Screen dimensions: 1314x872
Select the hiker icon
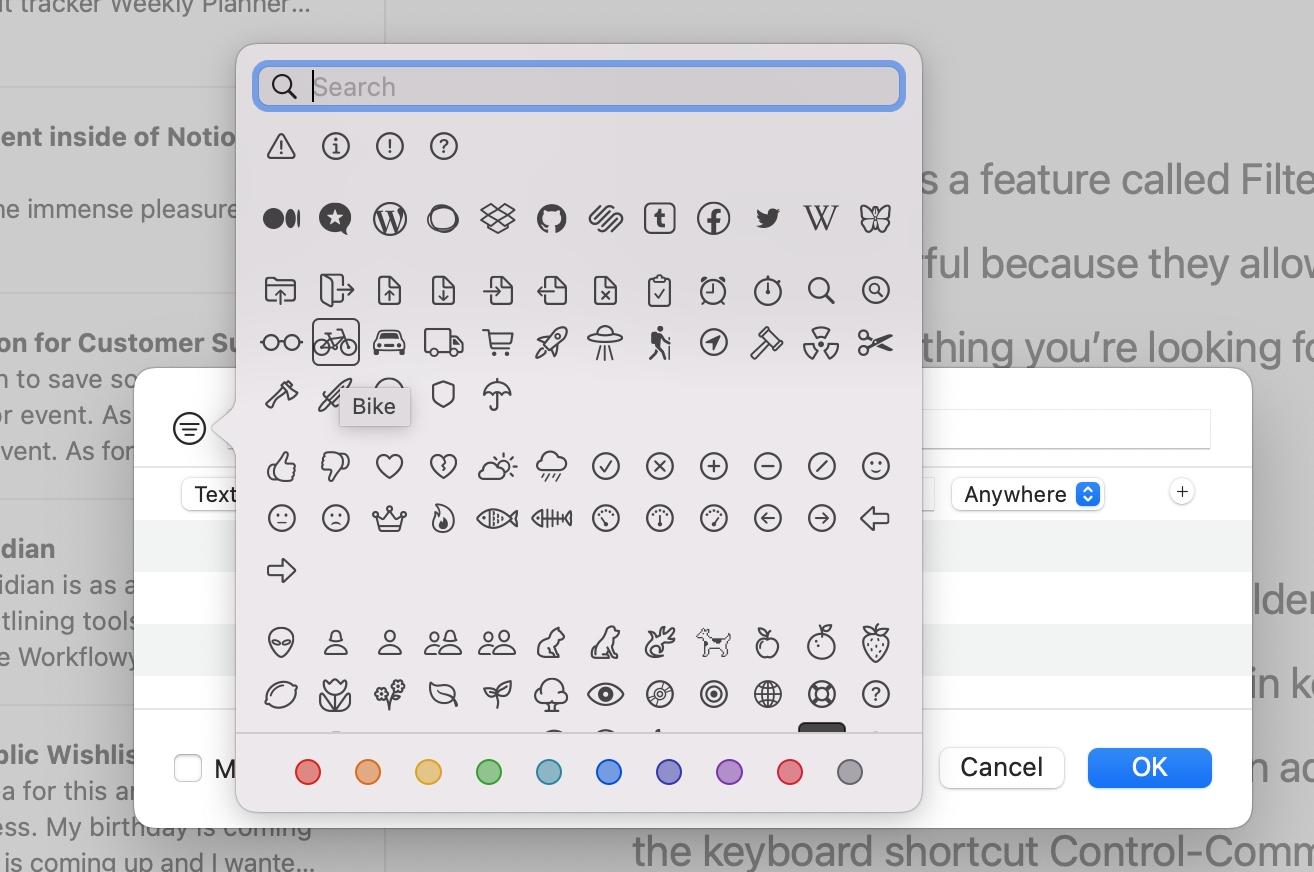coord(659,343)
